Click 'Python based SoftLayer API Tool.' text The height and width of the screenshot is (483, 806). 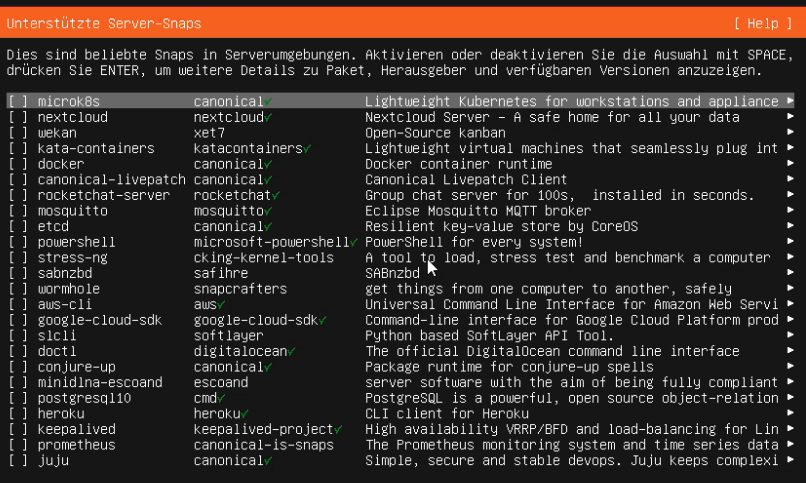tap(489, 336)
